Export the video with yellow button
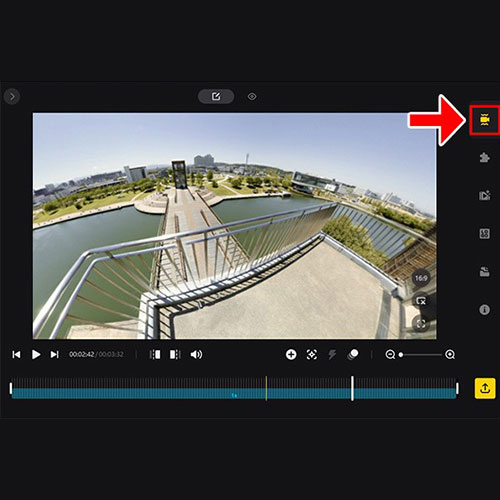The height and width of the screenshot is (500, 500). [485, 388]
